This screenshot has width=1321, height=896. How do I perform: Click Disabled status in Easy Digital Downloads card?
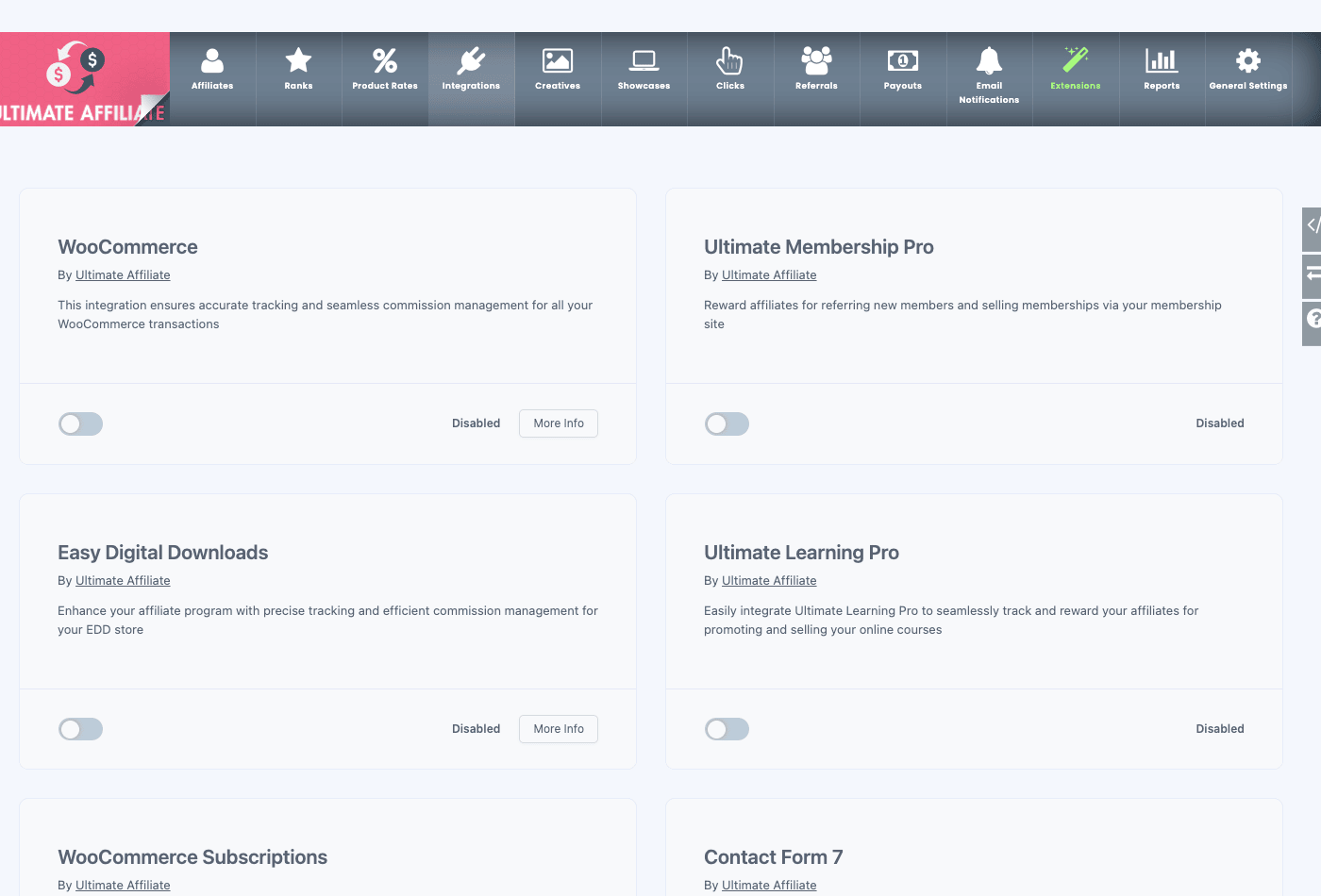[x=476, y=729]
